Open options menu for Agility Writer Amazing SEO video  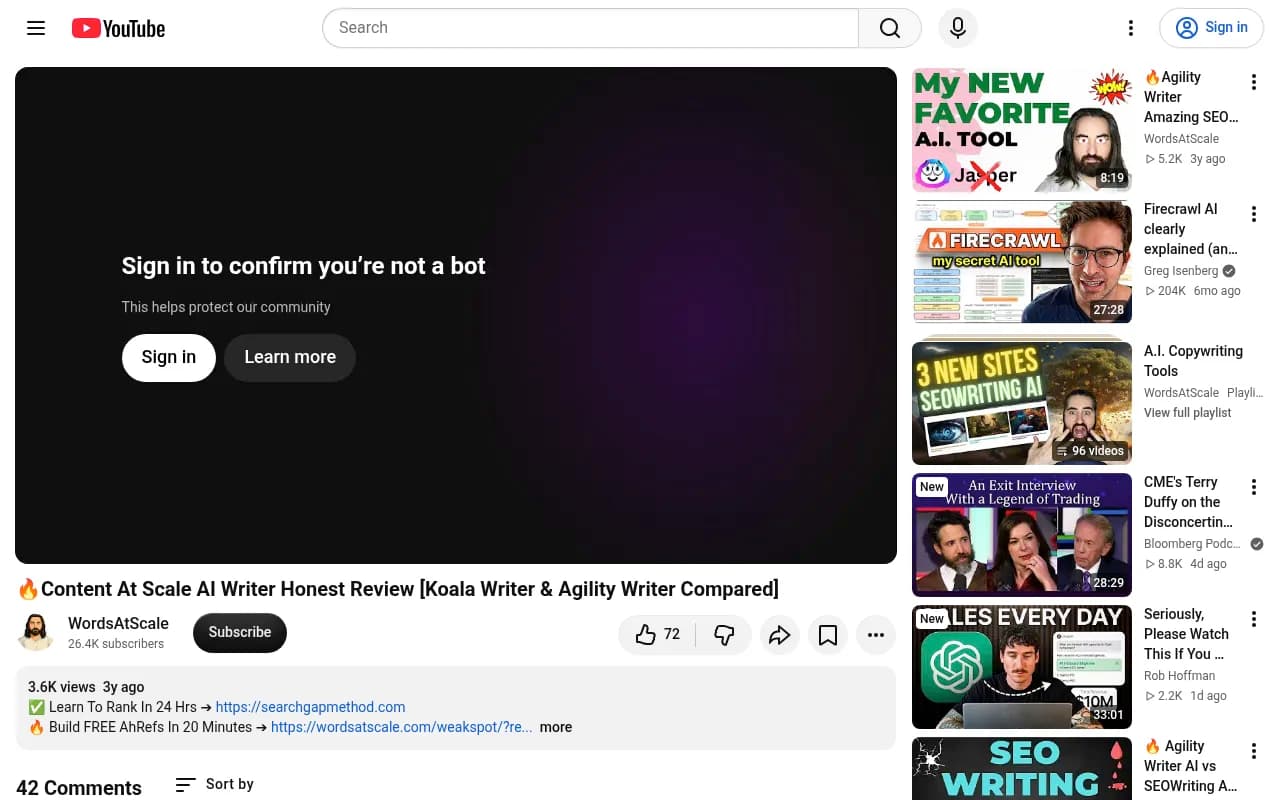tap(1254, 82)
